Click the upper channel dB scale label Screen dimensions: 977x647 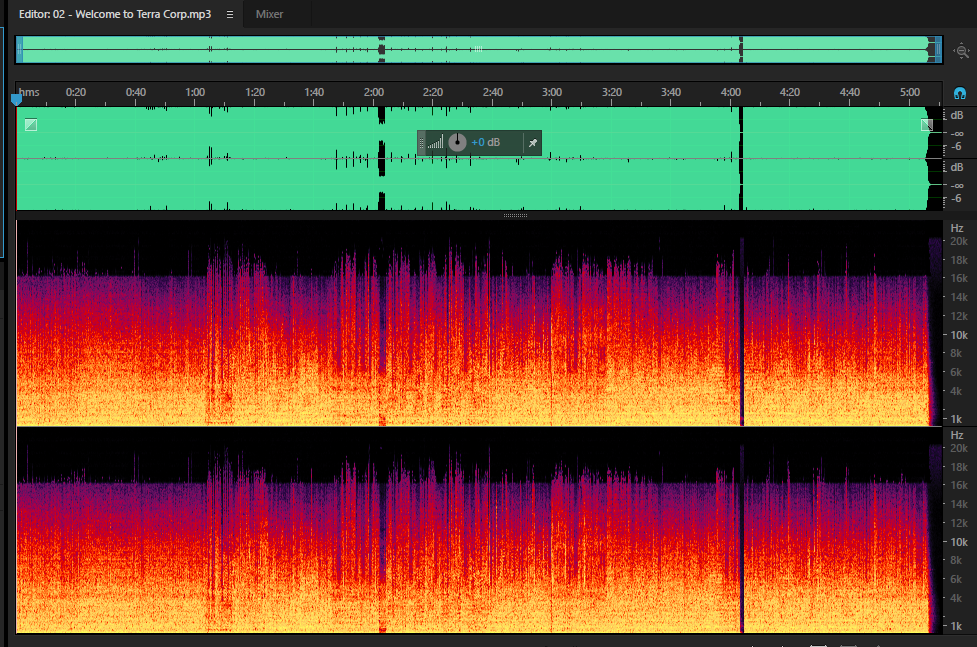tap(957, 115)
